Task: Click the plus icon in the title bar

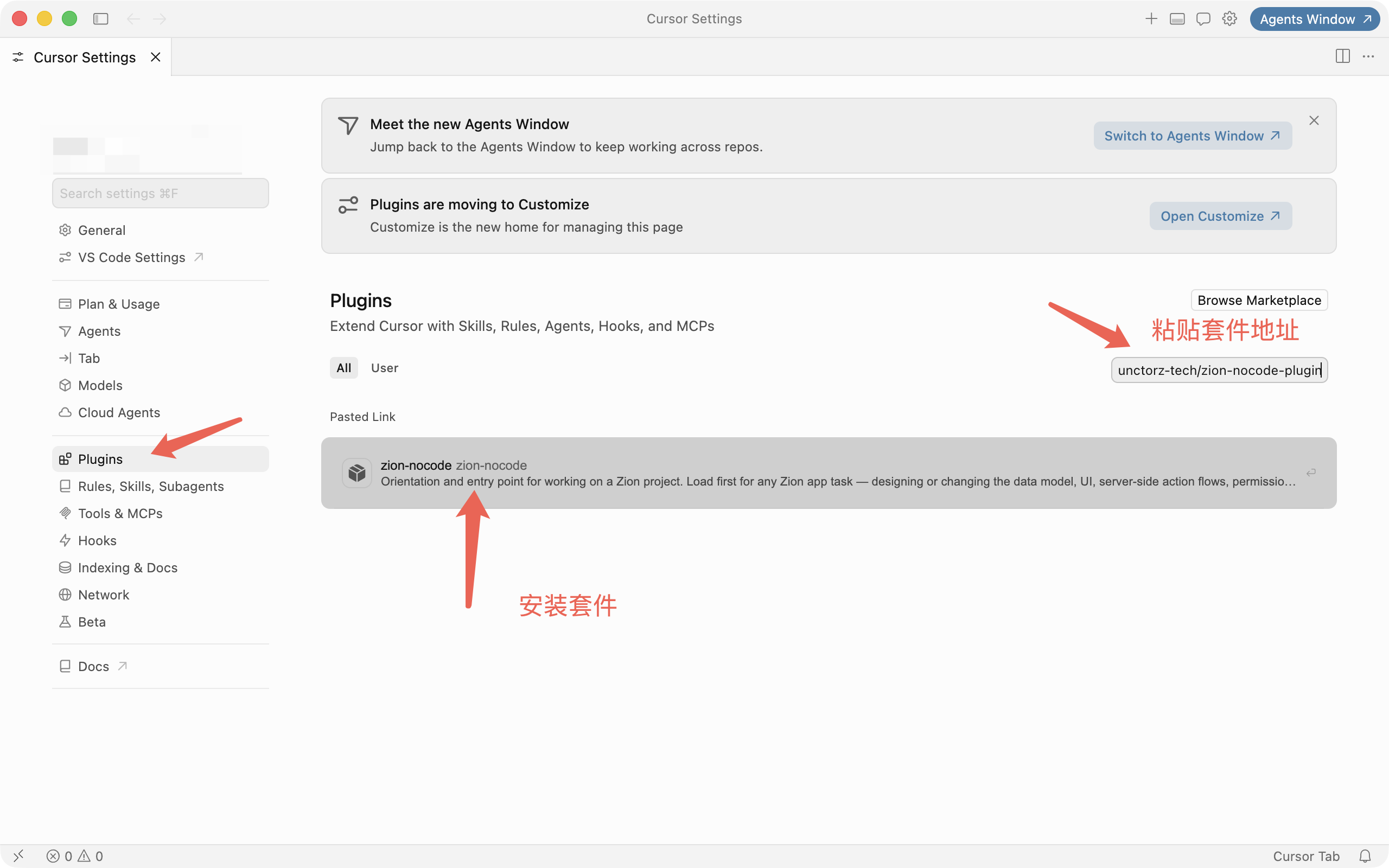Action: pos(1151,19)
